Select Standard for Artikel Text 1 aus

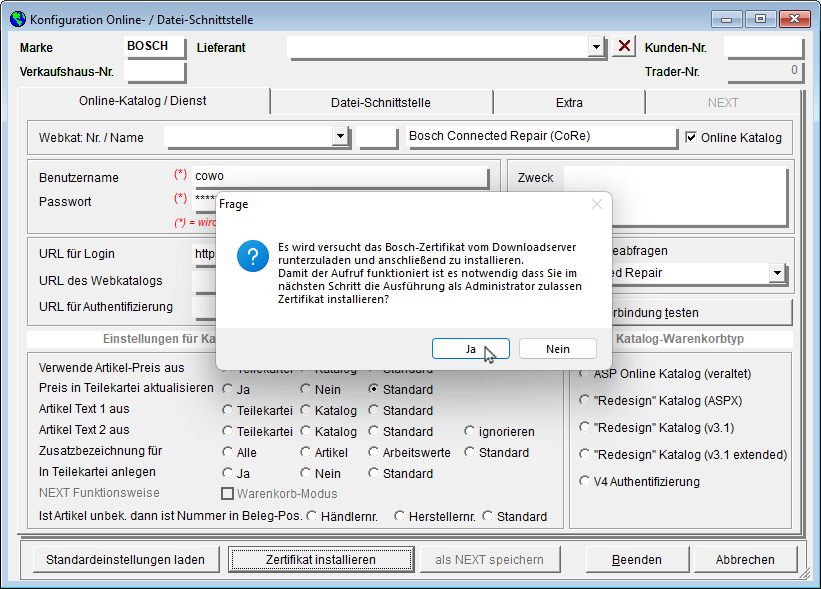point(373,410)
